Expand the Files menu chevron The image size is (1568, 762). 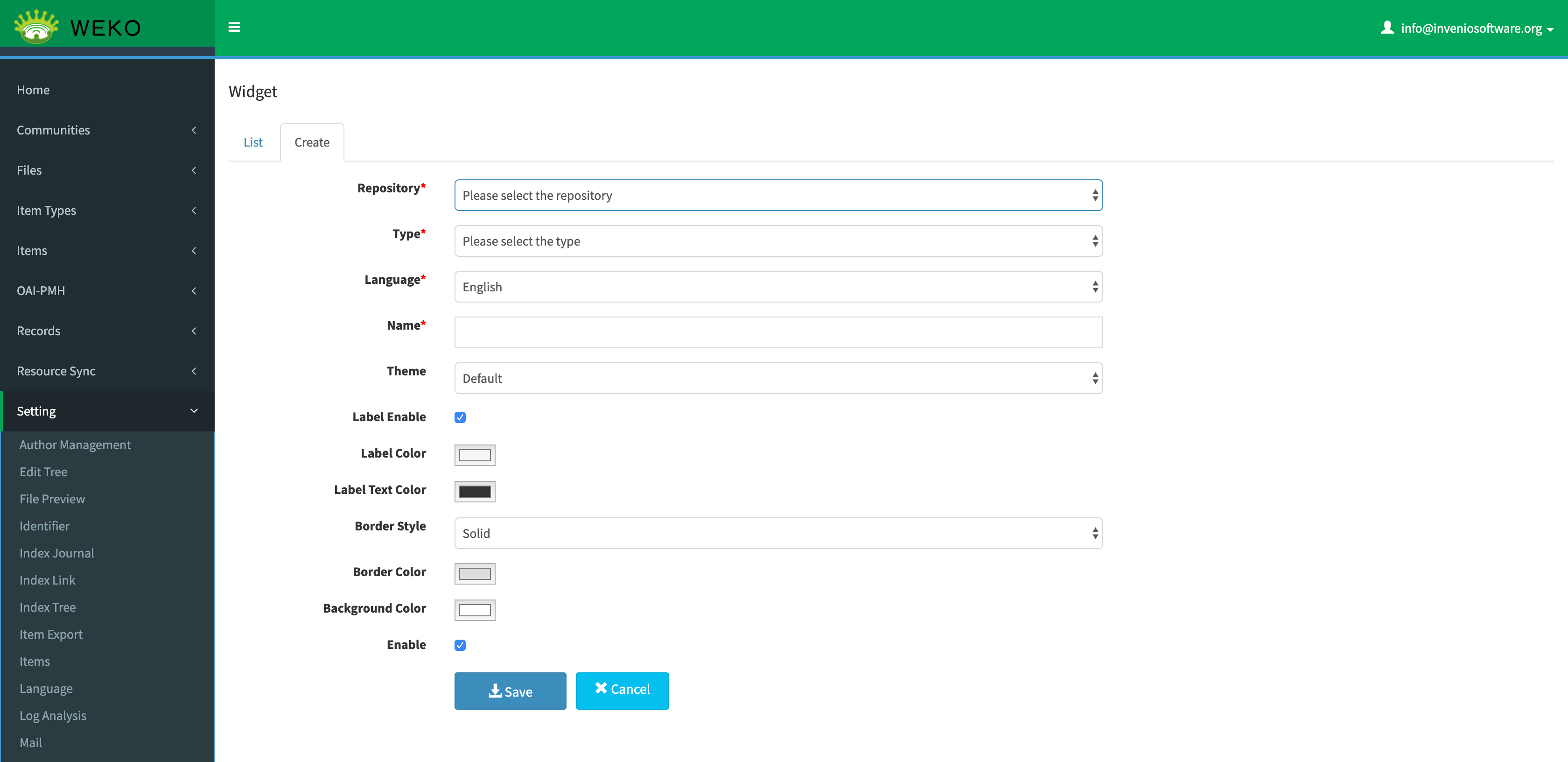point(194,170)
